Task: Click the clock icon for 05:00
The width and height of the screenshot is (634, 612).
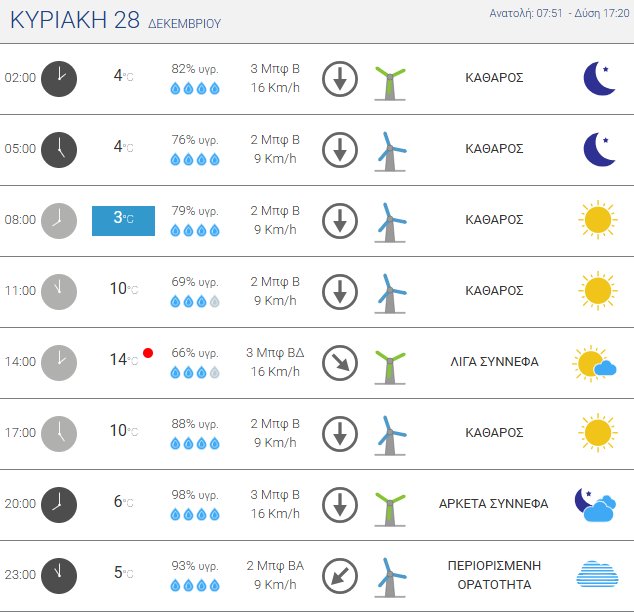Action: click(59, 149)
